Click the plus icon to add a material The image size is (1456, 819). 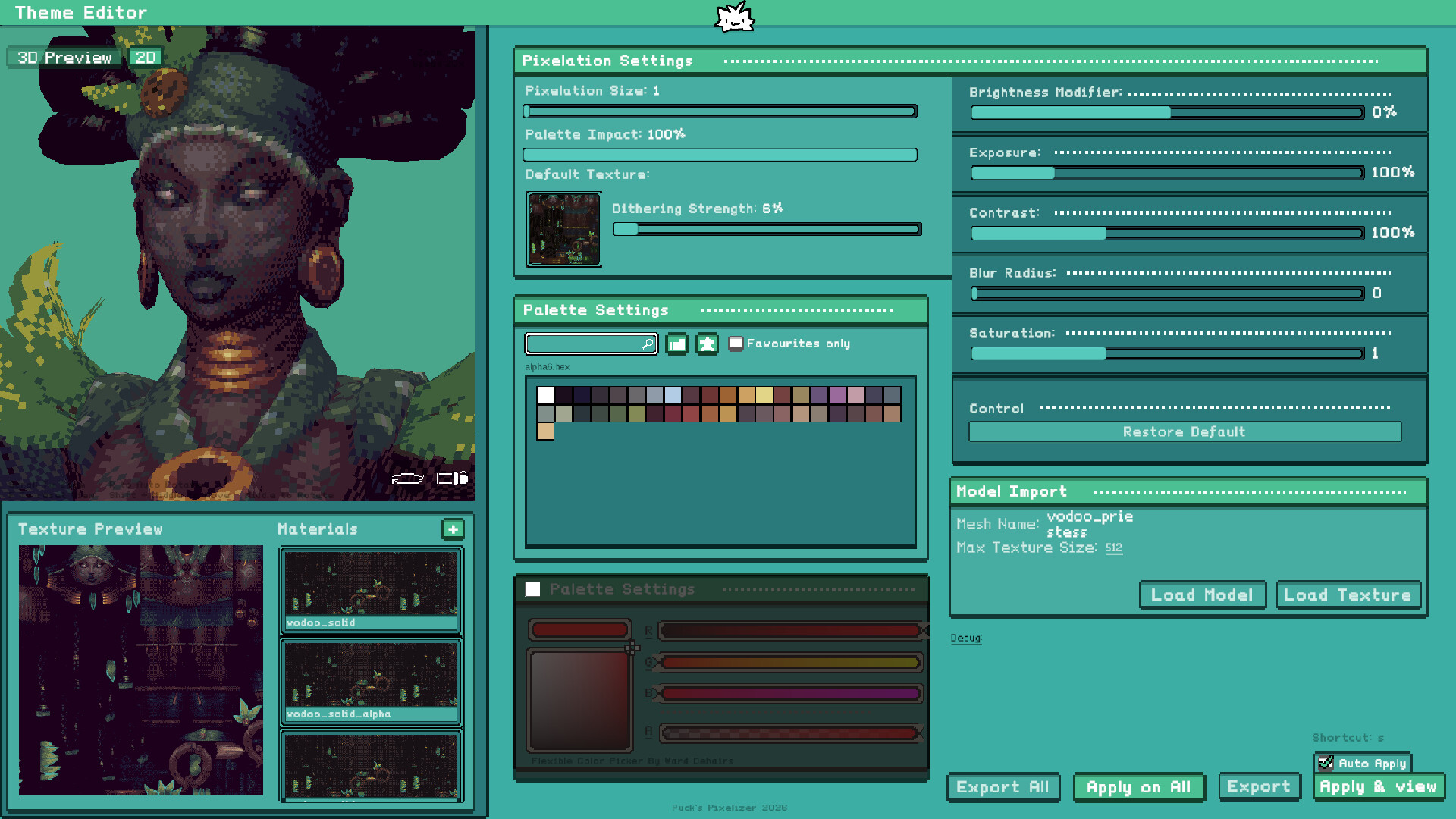(x=453, y=529)
